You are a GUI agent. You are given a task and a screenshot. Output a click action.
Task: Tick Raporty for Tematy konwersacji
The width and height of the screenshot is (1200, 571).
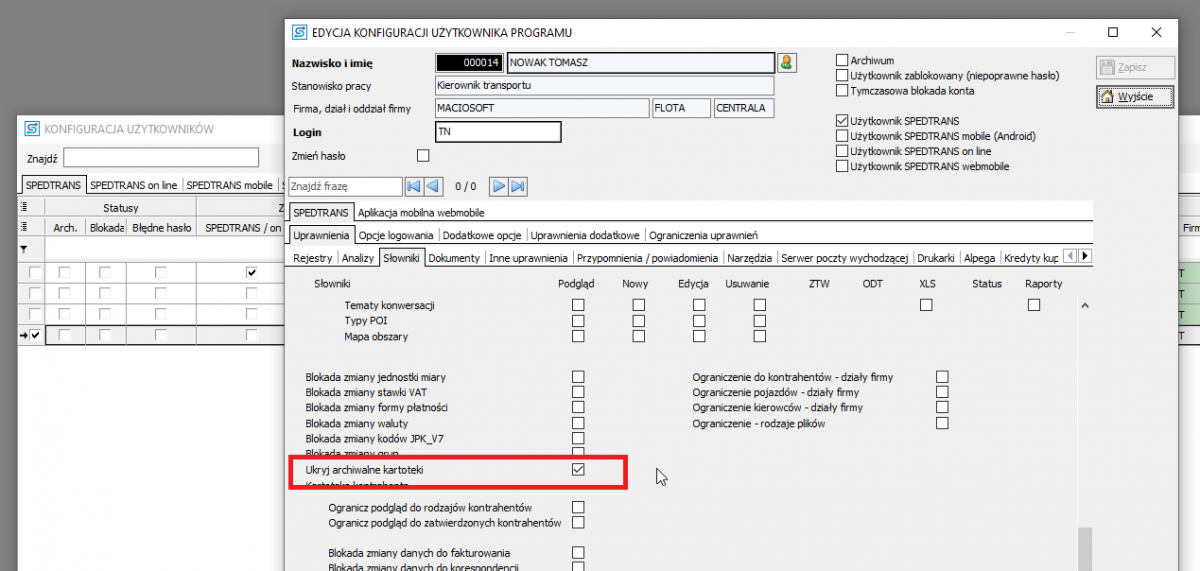(x=1034, y=305)
